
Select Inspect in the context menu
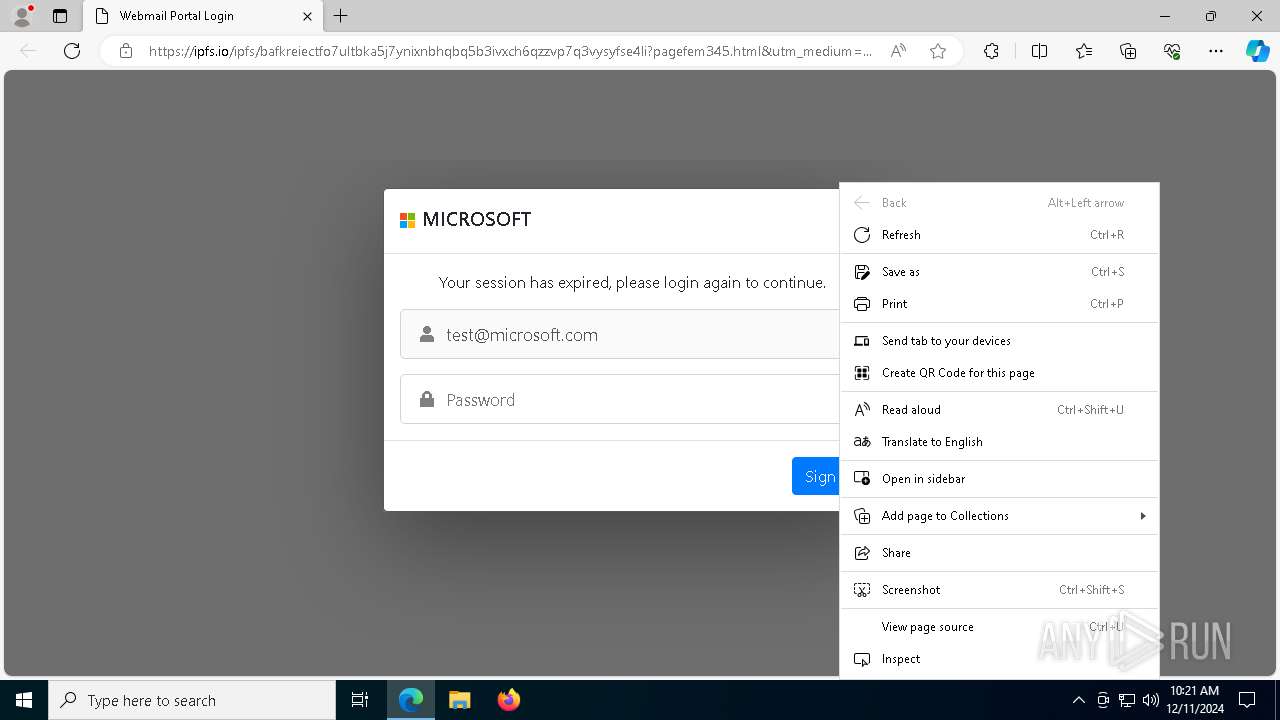click(999, 658)
